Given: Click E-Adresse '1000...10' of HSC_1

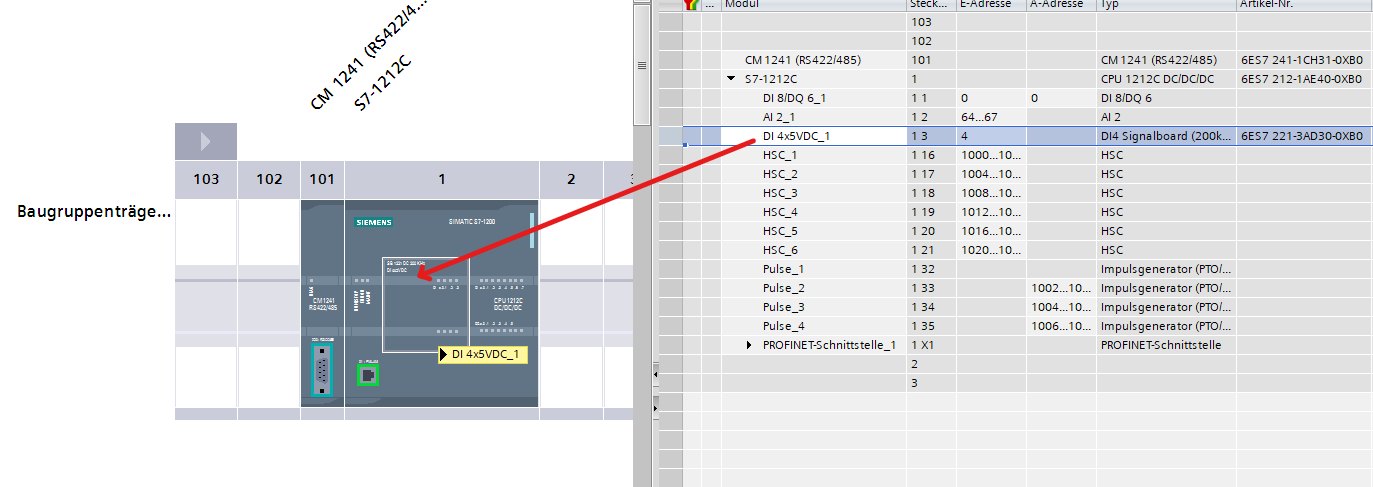Looking at the screenshot, I should (991, 155).
